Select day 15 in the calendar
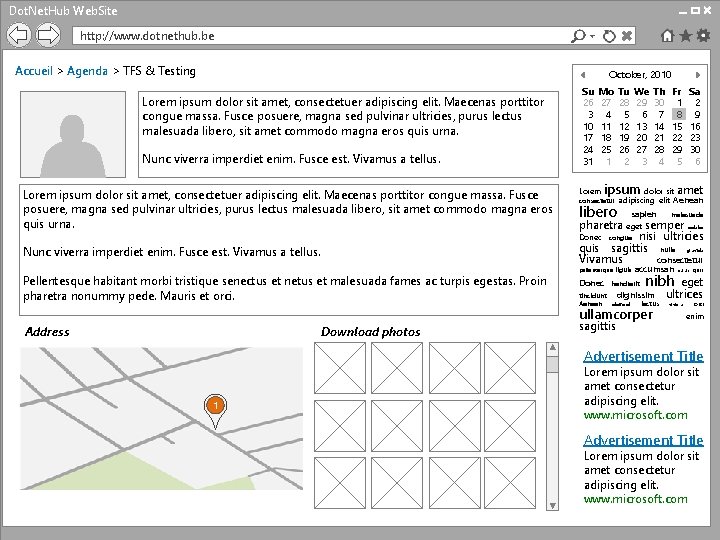This screenshot has height=540, width=720. pos(677,126)
